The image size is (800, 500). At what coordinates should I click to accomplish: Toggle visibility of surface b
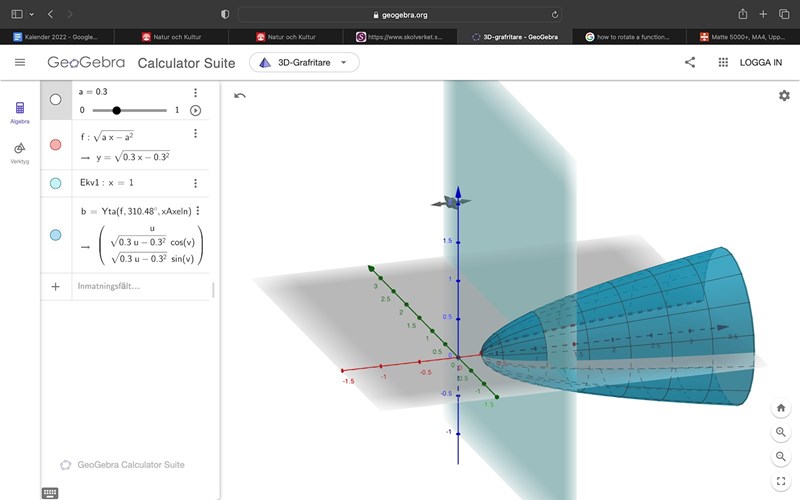(x=55, y=235)
